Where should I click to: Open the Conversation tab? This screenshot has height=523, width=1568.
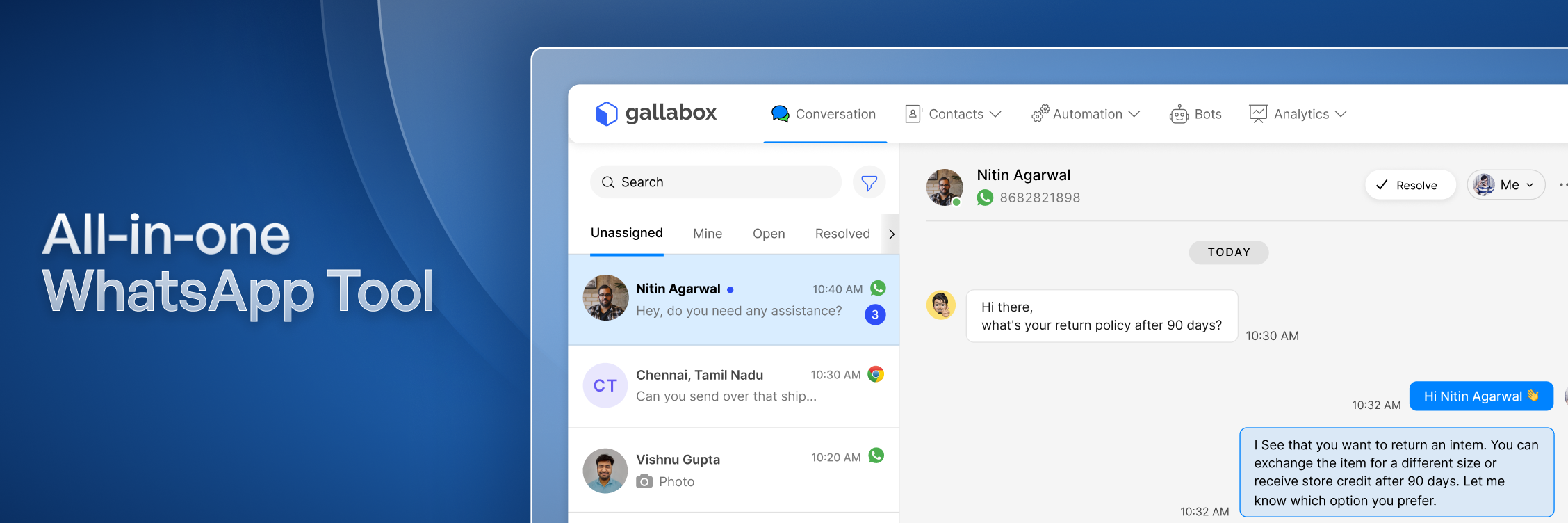coord(824,114)
